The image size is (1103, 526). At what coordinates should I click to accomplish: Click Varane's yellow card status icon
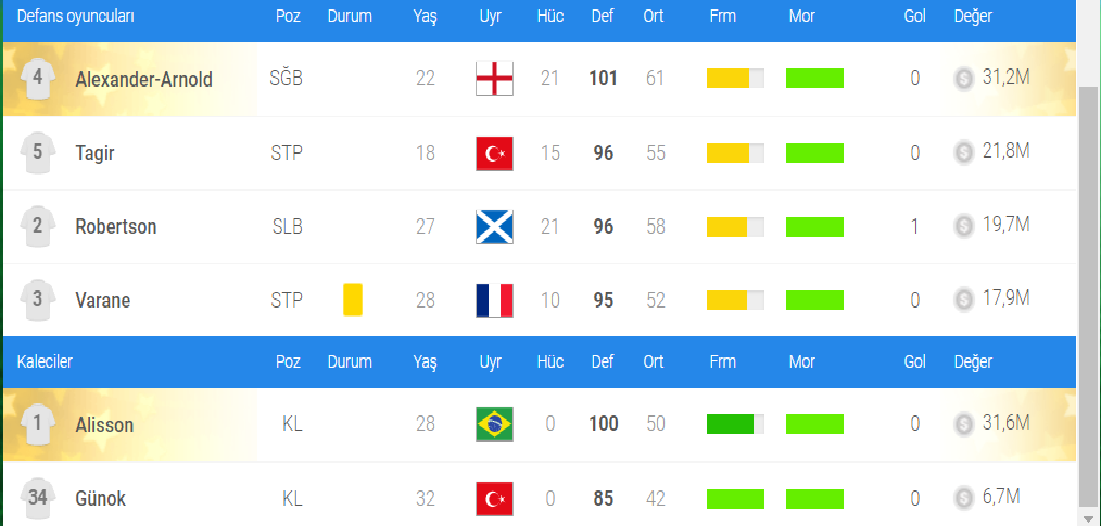(x=352, y=300)
